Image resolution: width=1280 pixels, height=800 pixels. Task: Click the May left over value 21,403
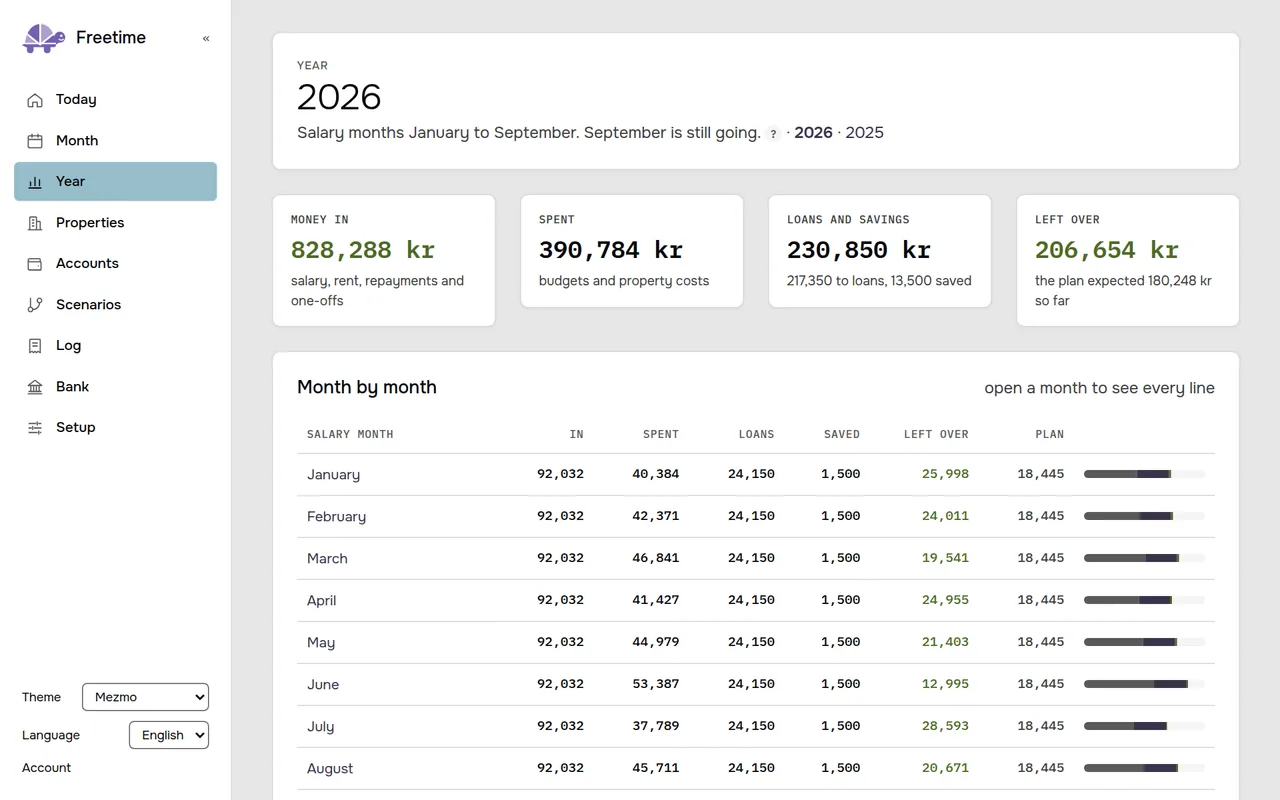[945, 642]
